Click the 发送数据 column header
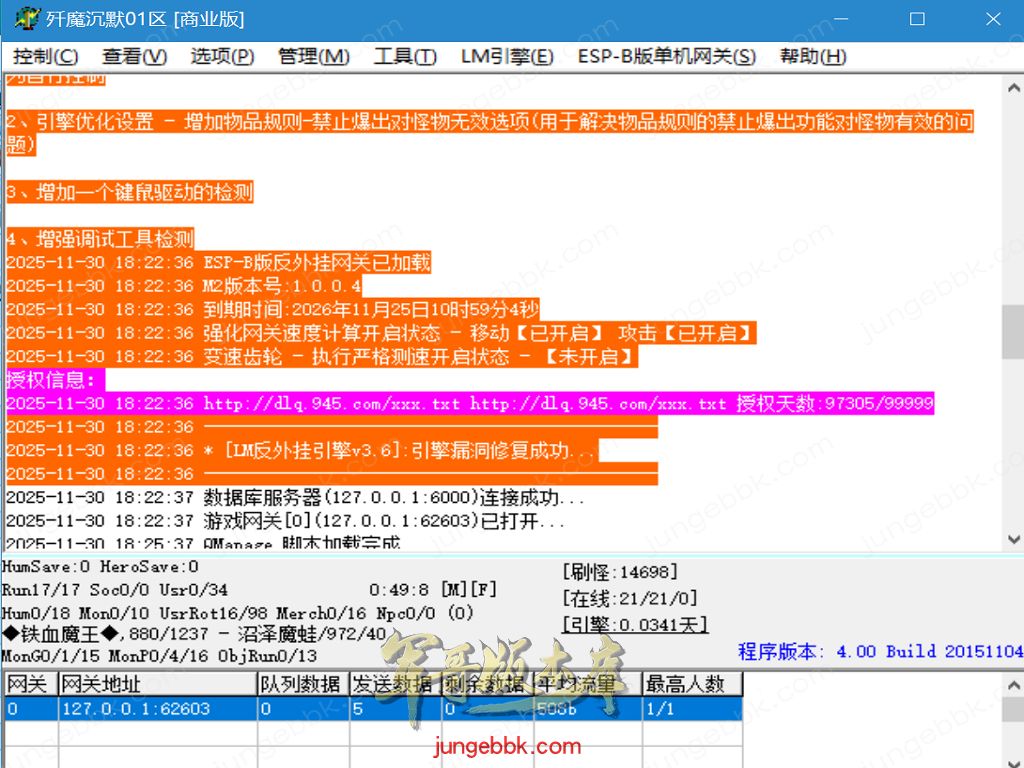Screen dimensions: 1024x768 pos(393,684)
